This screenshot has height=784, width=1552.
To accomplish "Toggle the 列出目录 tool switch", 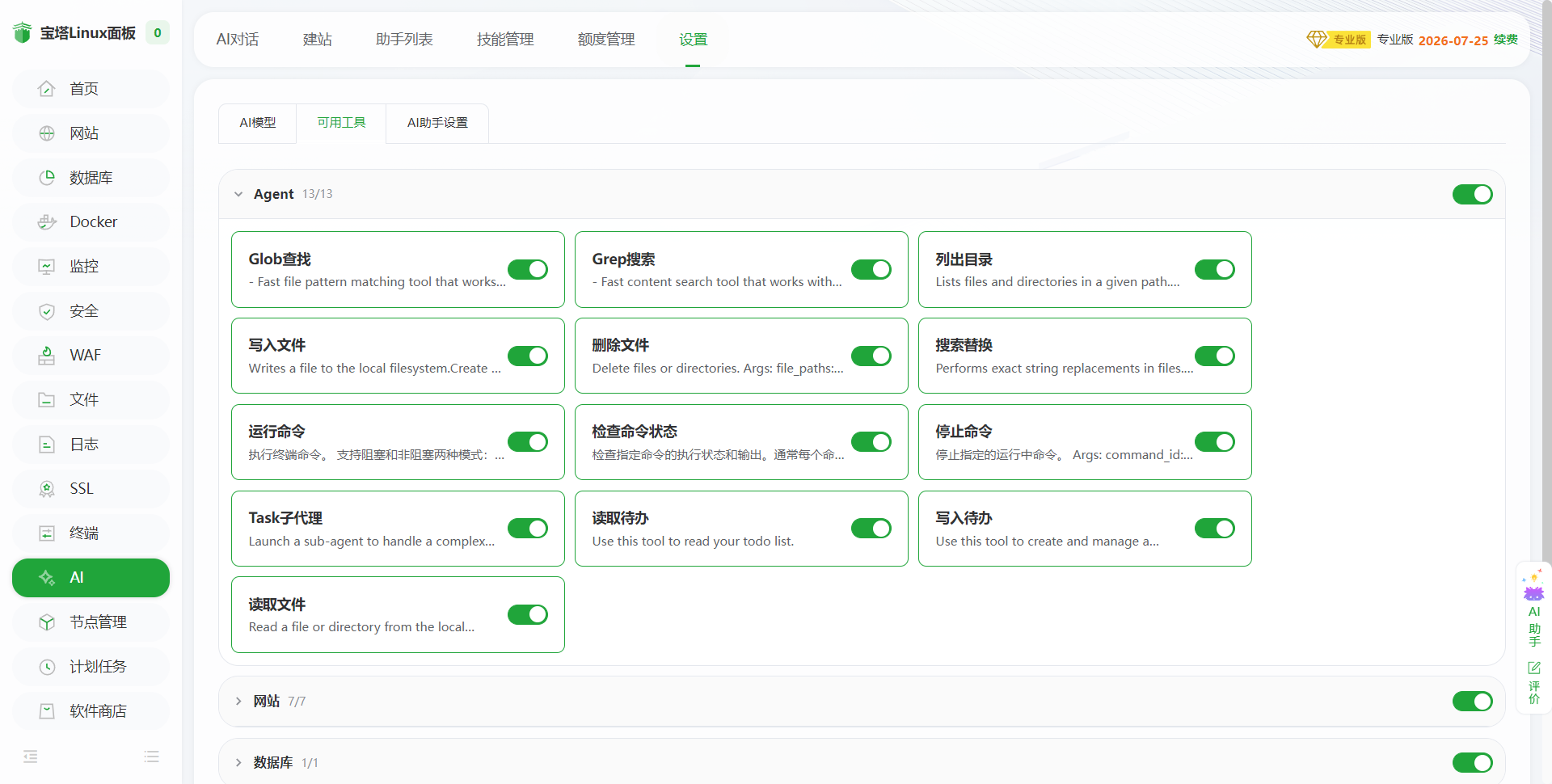I will click(1215, 269).
